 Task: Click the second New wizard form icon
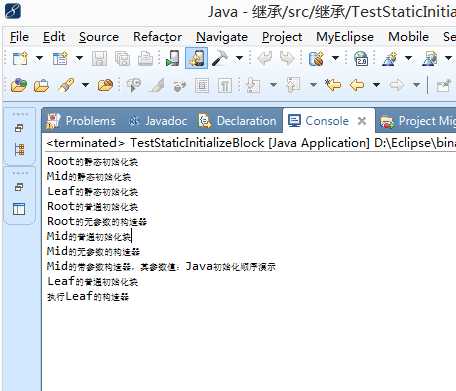coord(60,59)
